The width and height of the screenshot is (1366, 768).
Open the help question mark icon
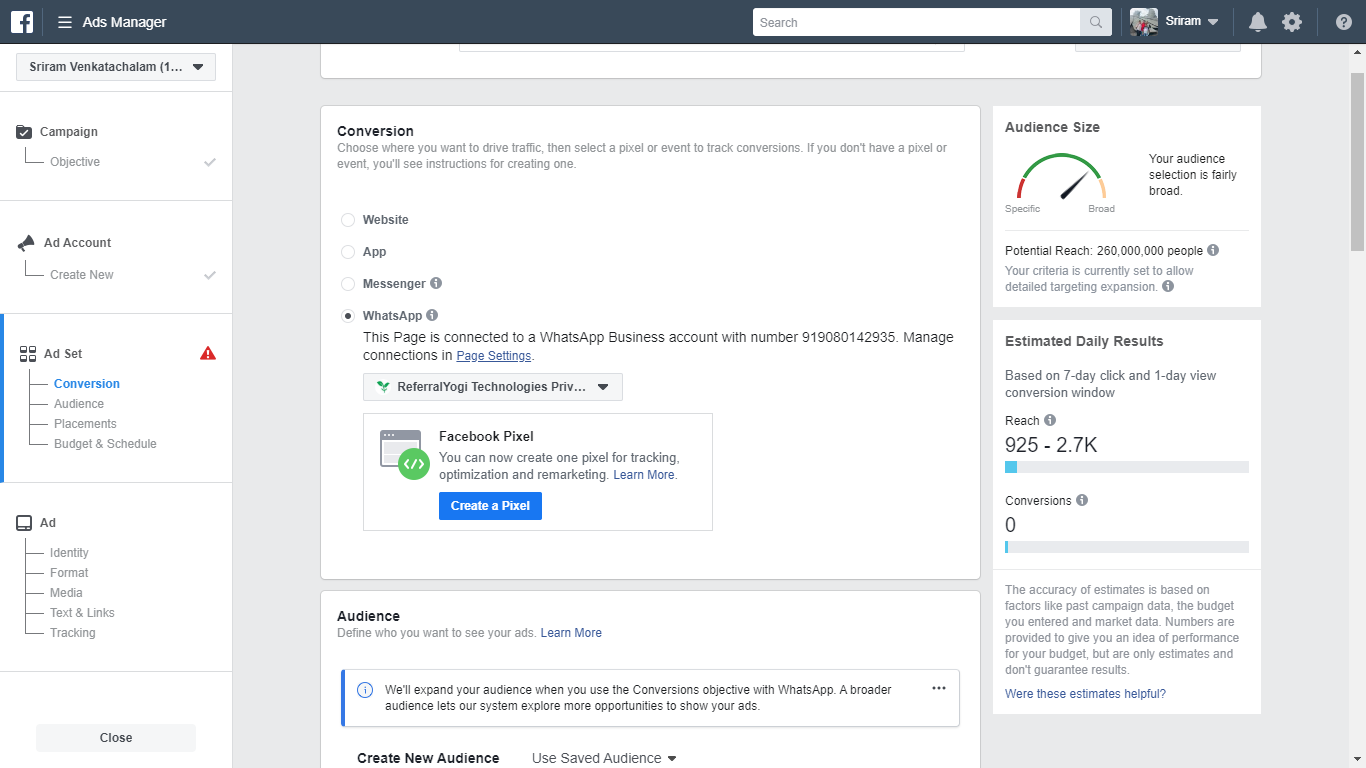pyautogui.click(x=1344, y=22)
